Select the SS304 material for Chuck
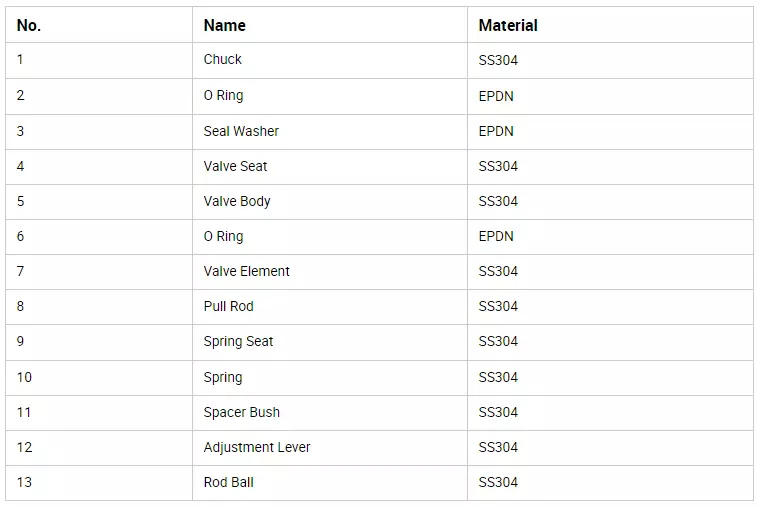 click(498, 60)
